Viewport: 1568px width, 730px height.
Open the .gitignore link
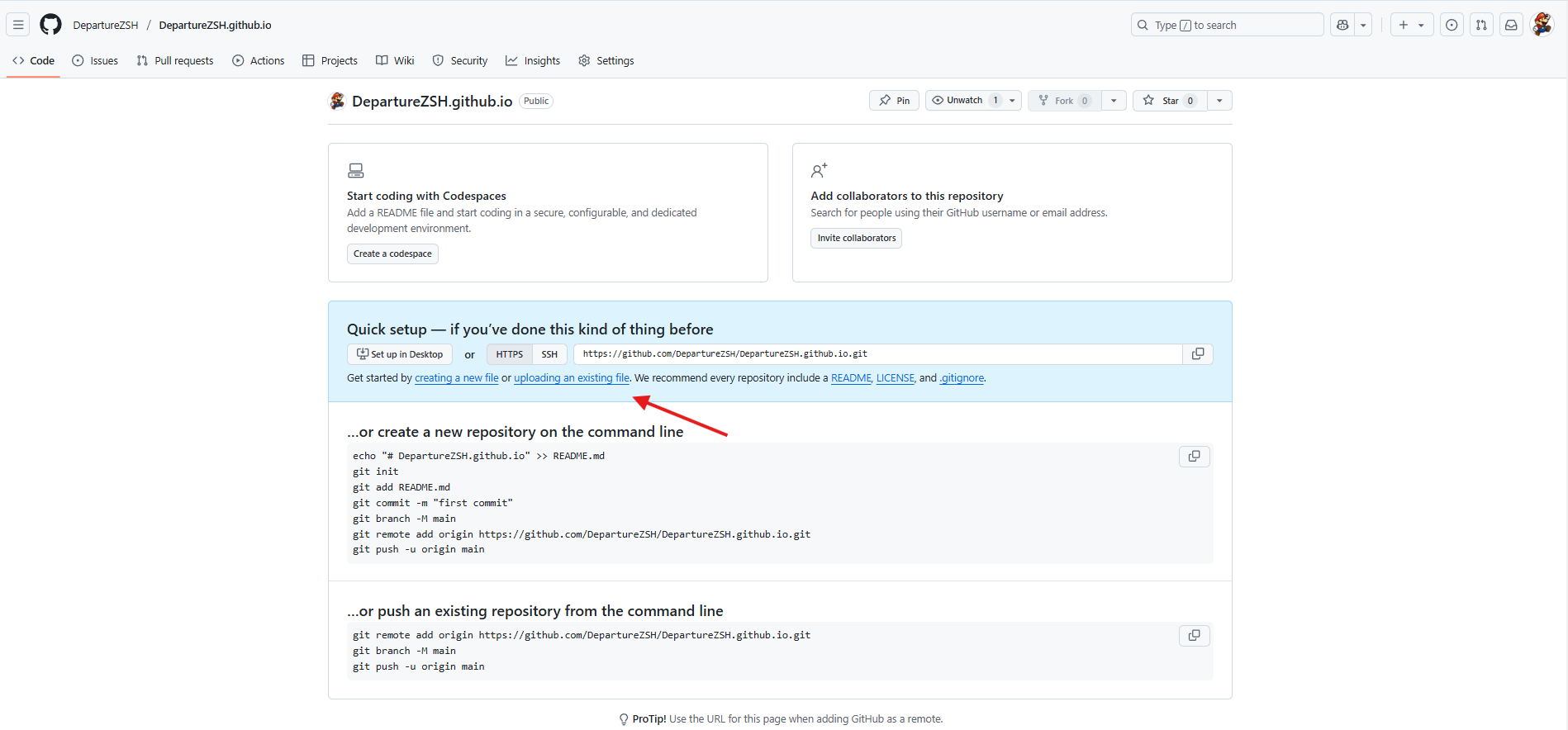tap(962, 378)
